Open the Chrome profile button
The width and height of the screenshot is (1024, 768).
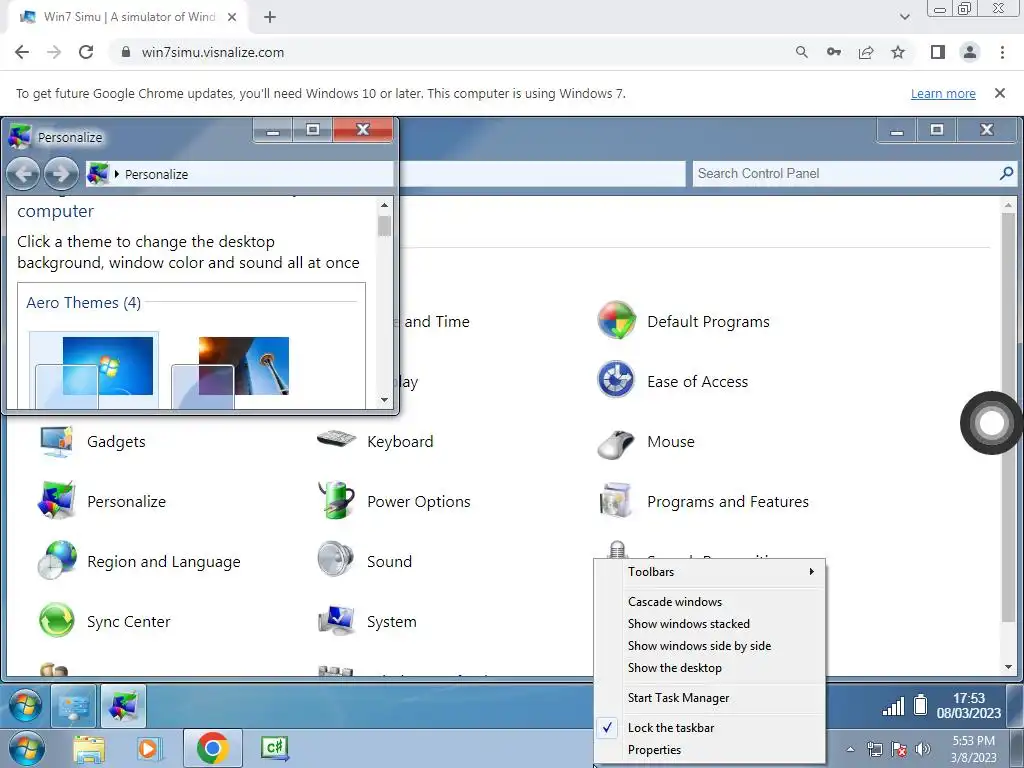(x=970, y=52)
